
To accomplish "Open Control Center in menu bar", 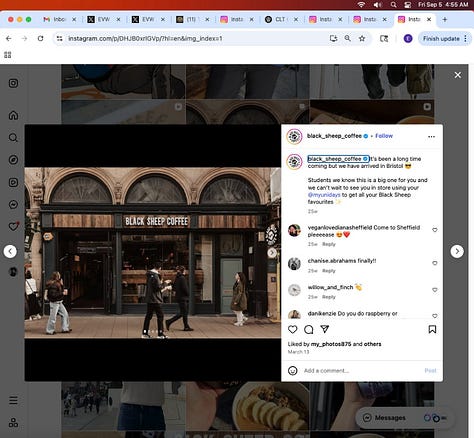I will [407, 5].
